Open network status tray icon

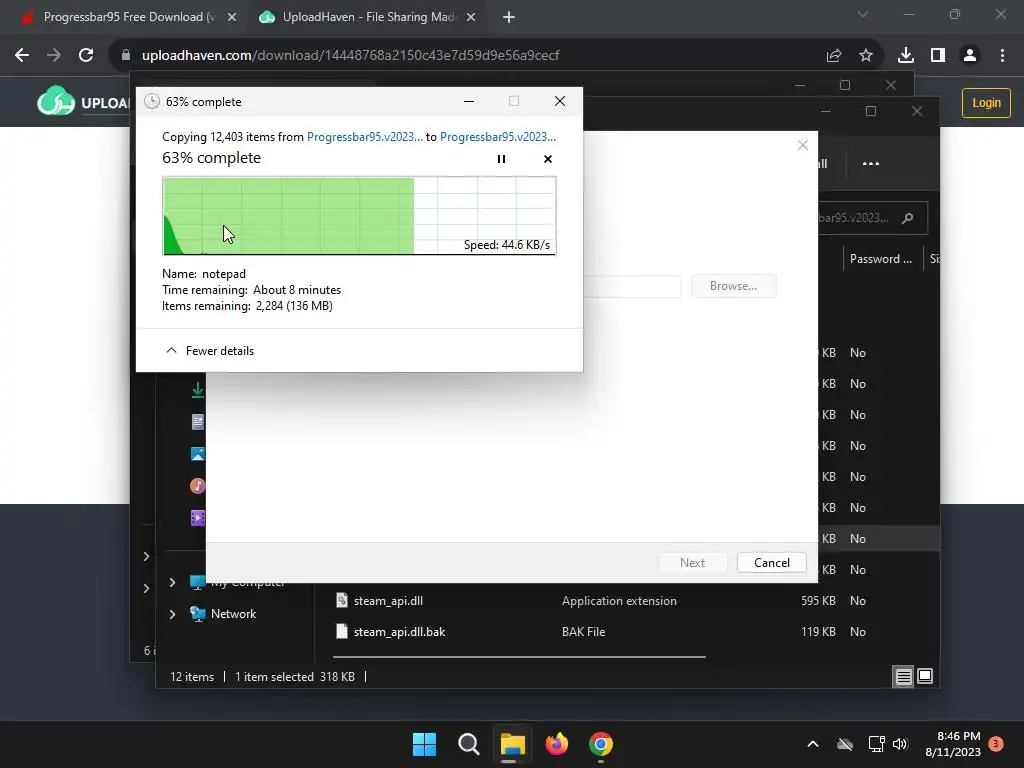[x=876, y=744]
